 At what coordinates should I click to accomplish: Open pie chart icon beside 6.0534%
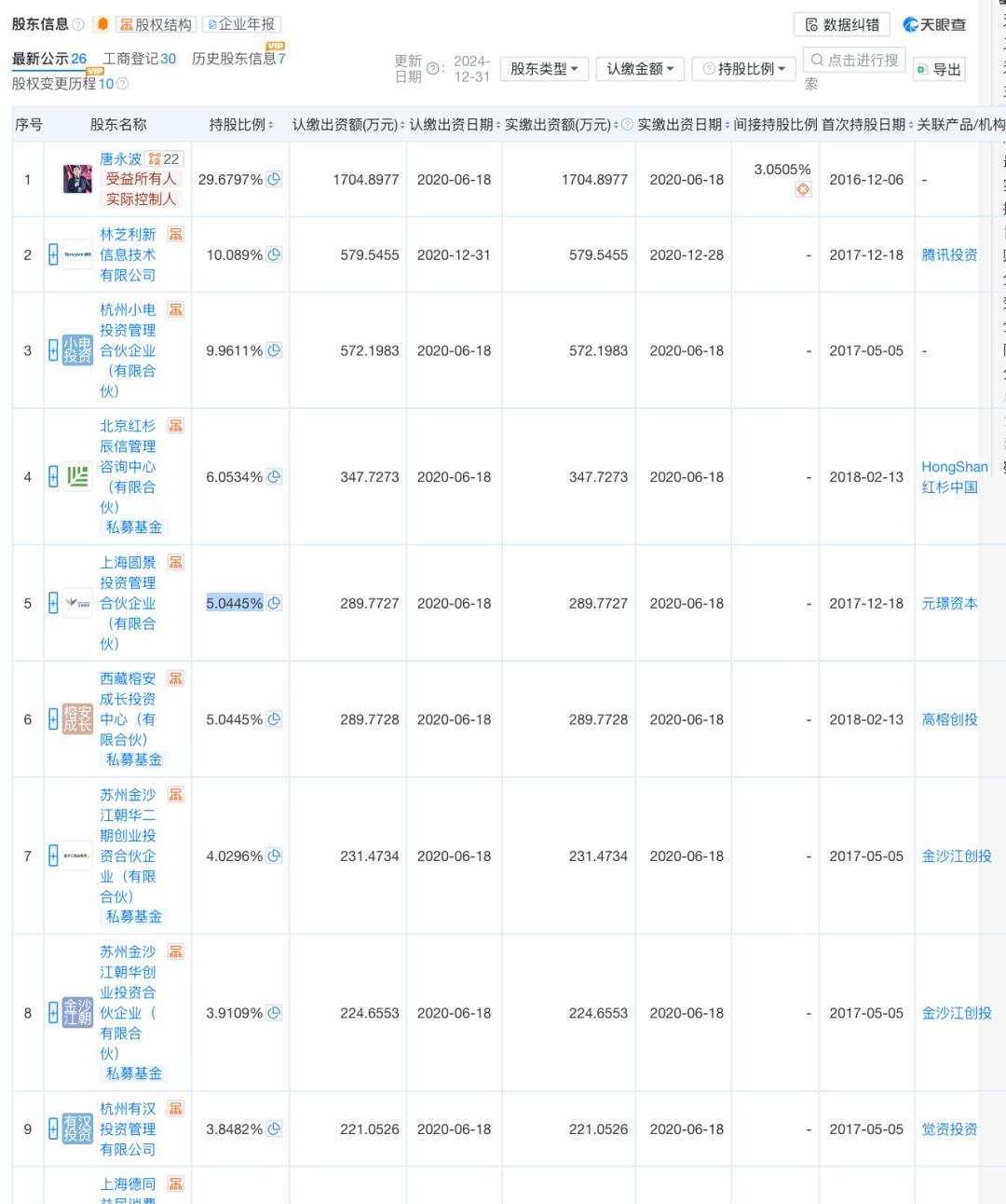click(274, 476)
